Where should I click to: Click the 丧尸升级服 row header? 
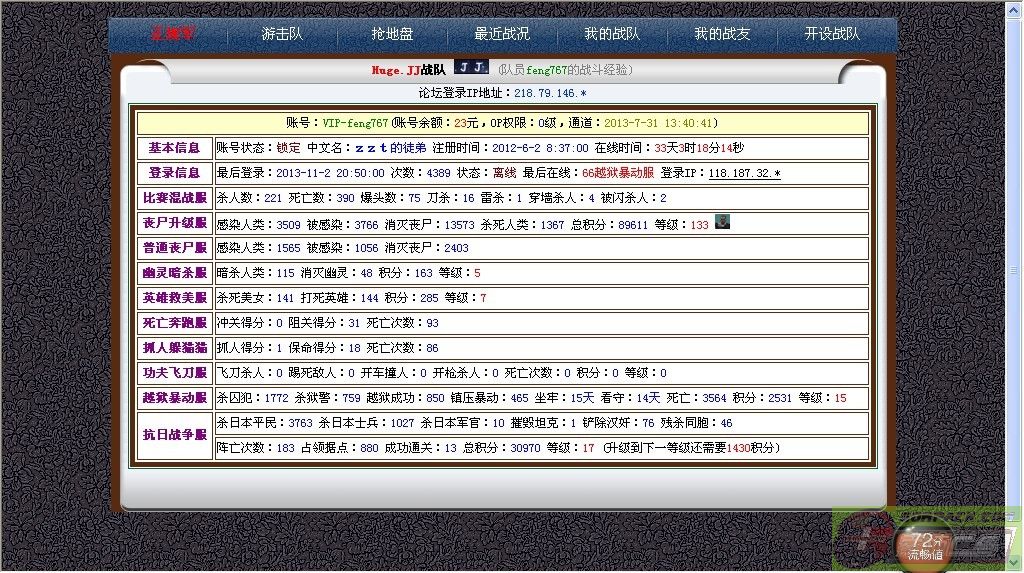[x=175, y=223]
